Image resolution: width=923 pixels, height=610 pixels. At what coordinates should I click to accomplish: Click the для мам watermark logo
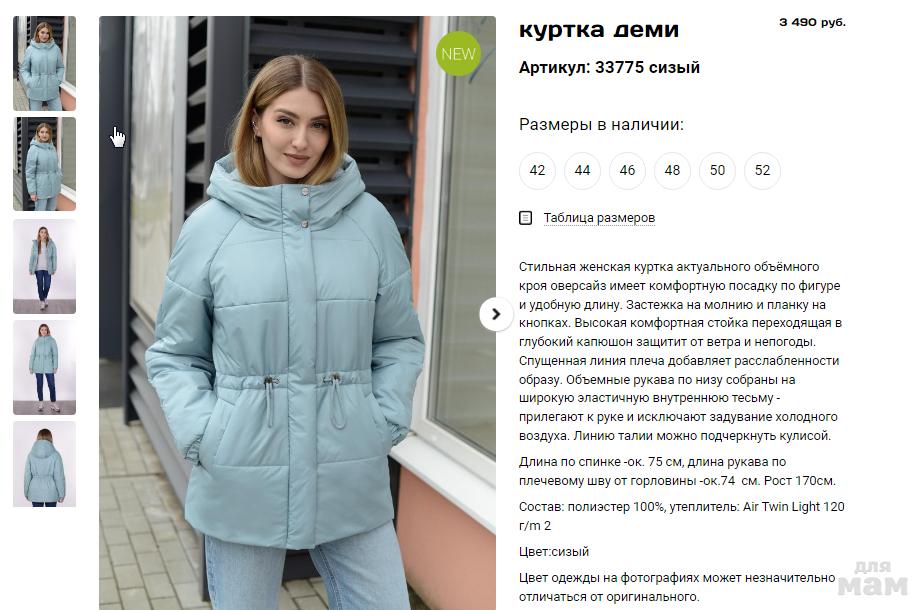tap(874, 579)
